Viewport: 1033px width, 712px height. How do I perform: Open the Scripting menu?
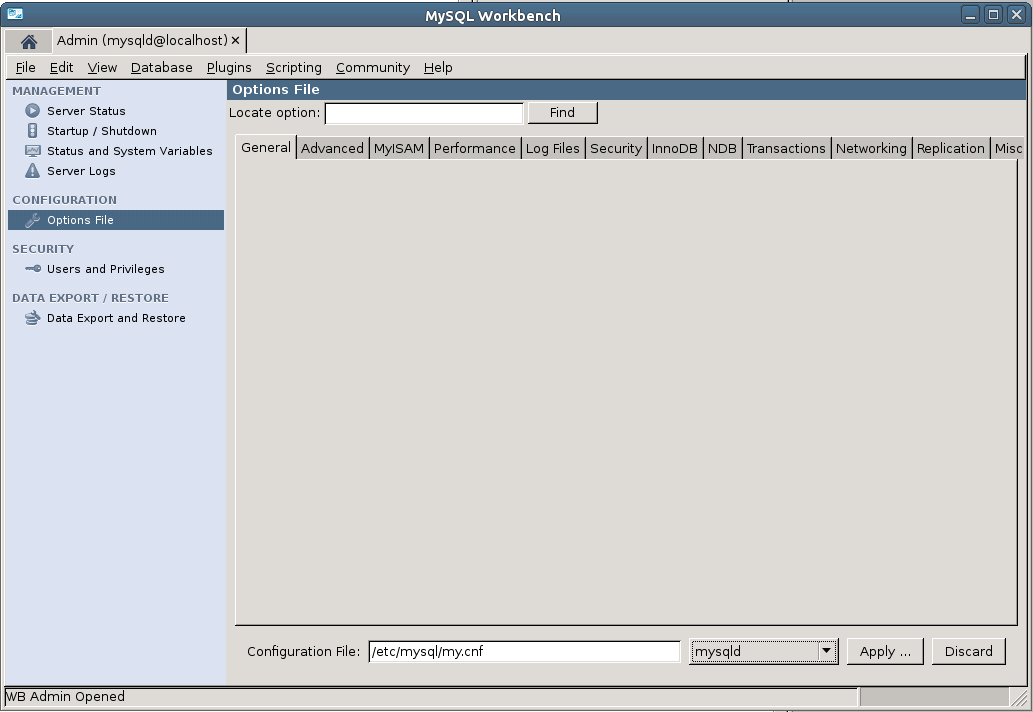pos(293,67)
